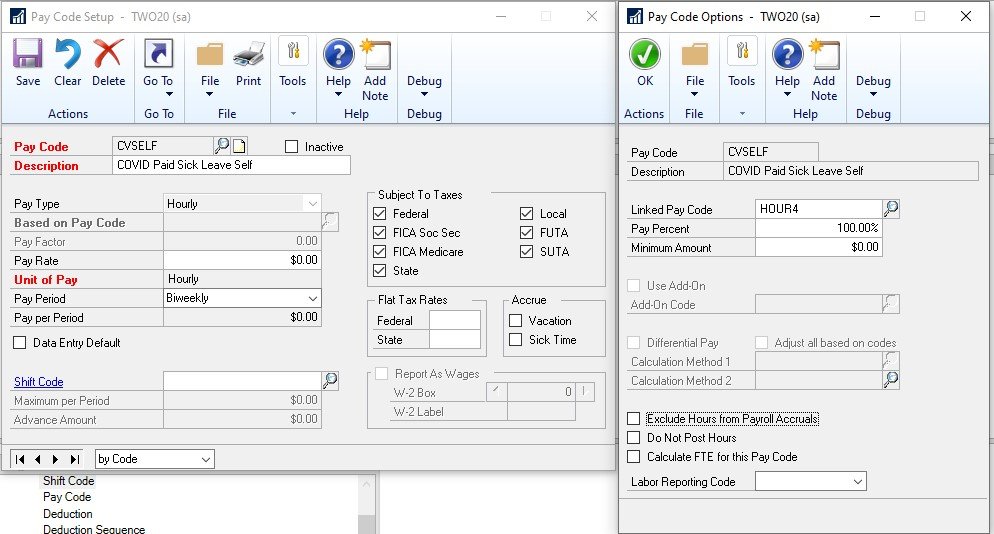
Task: Select Deduction in background list
Action: tap(68, 514)
